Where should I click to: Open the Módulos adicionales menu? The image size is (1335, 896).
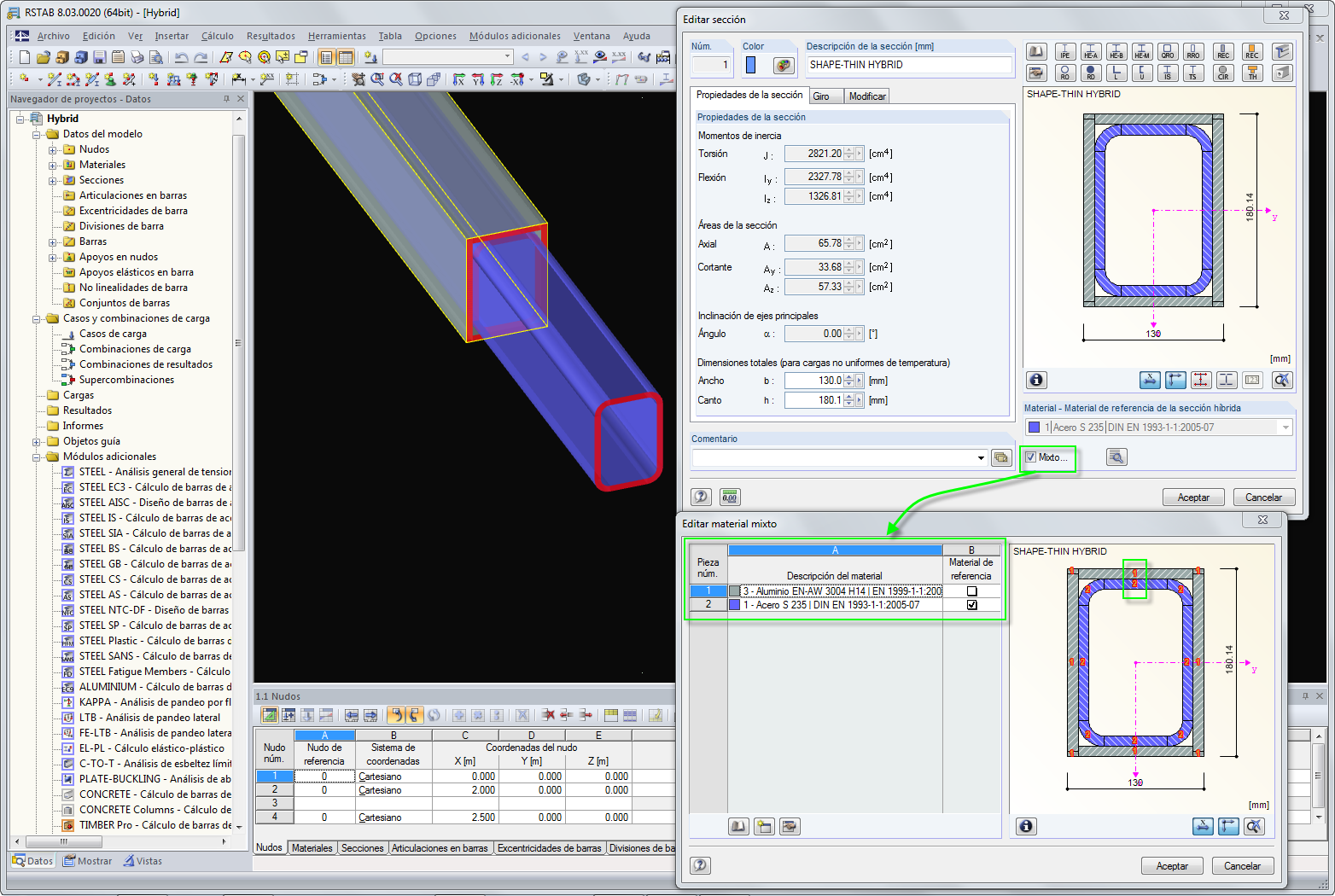coord(515,36)
